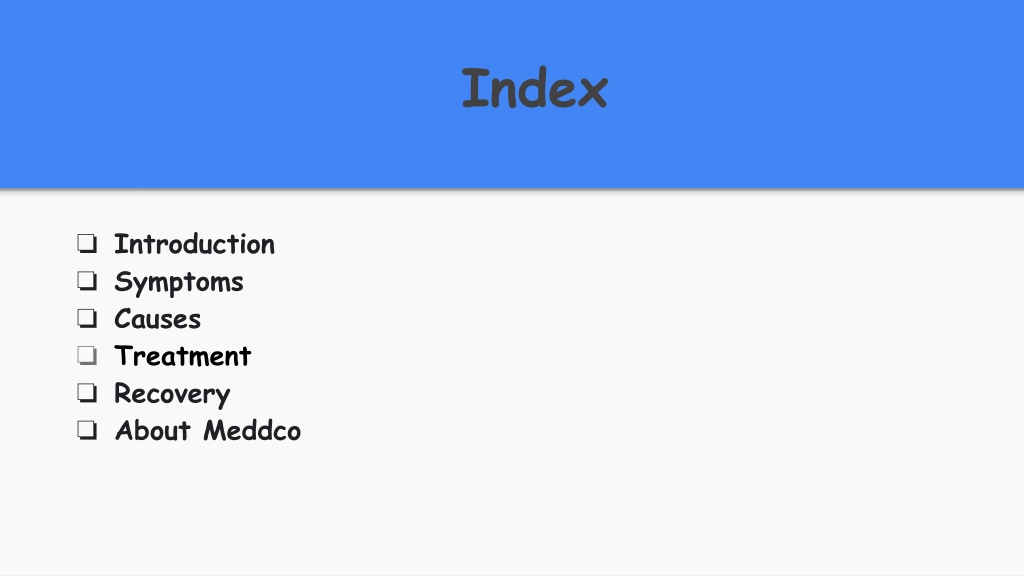The image size is (1024, 576).
Task: Click the Index slide title
Action: point(535,88)
